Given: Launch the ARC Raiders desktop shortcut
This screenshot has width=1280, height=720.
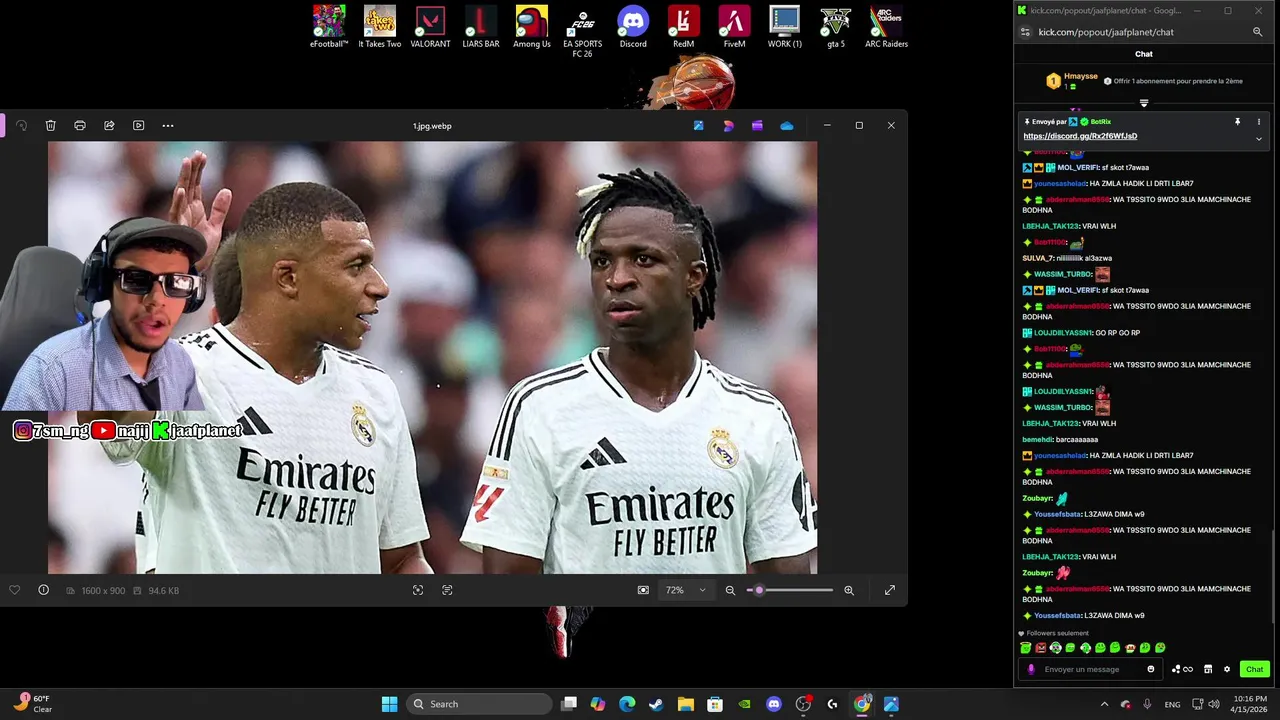Looking at the screenshot, I should [x=886, y=27].
